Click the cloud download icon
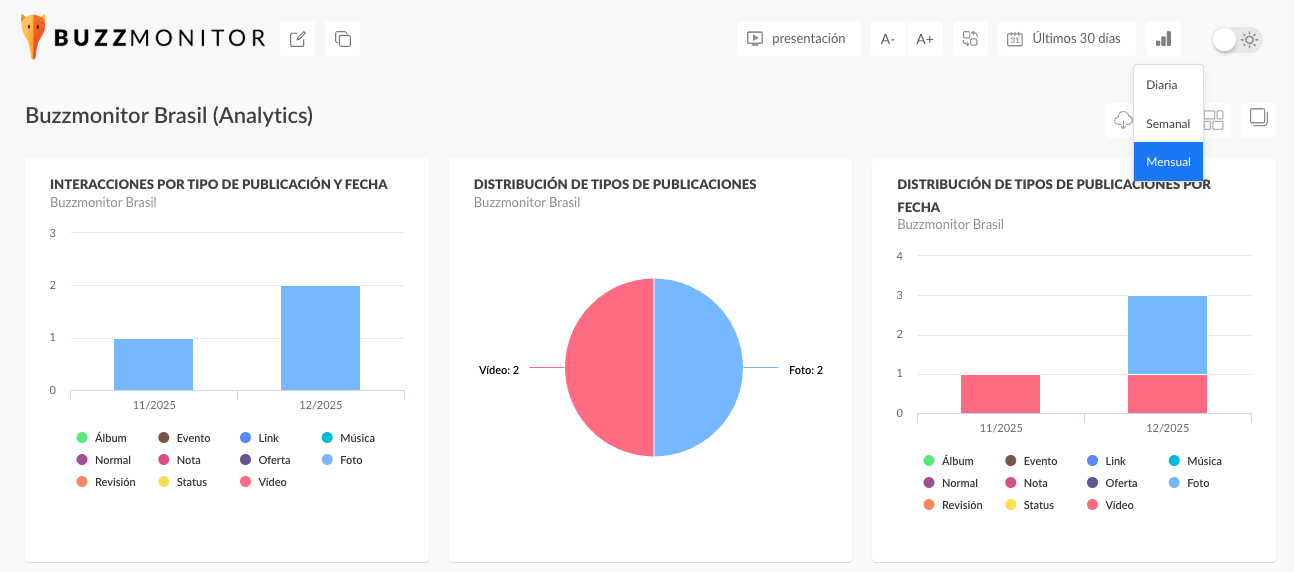 [x=1123, y=120]
